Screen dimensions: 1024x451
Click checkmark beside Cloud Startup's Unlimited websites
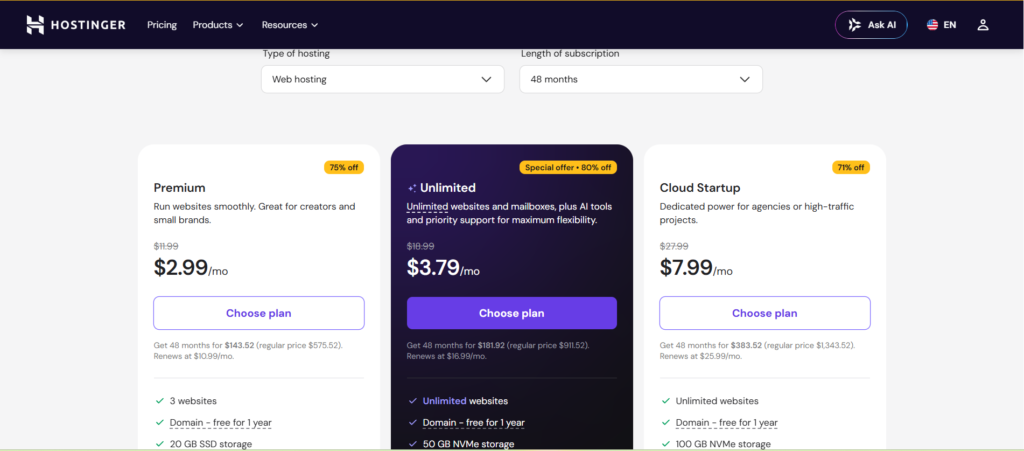coord(665,401)
